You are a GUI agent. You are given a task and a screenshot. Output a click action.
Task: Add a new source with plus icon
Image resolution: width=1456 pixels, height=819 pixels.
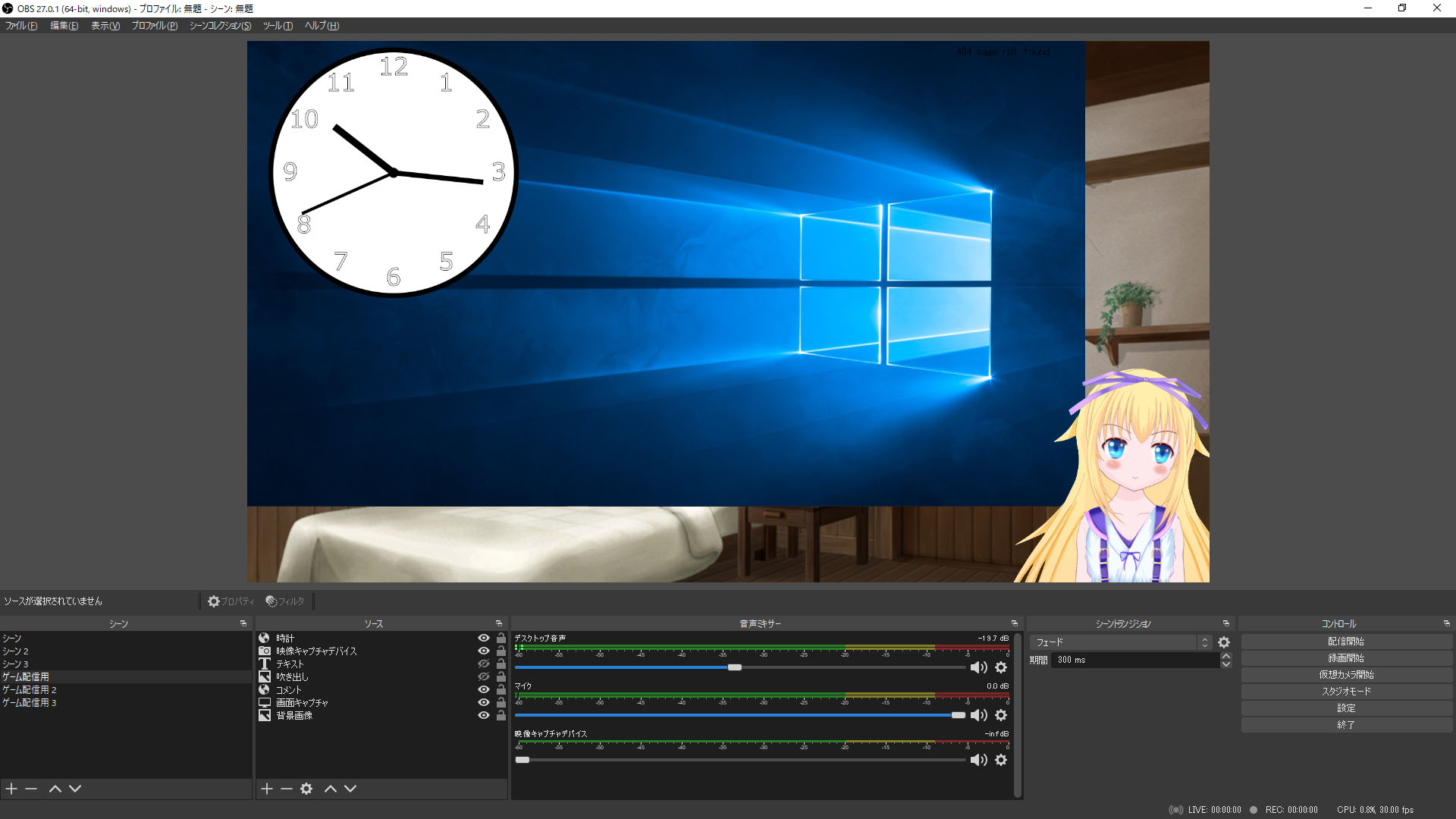[267, 789]
